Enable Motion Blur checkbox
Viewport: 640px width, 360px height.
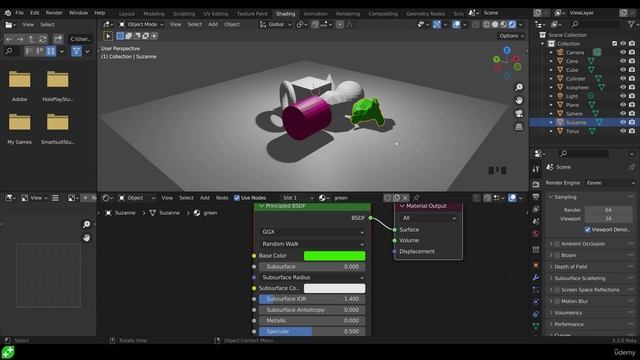tap(557, 301)
